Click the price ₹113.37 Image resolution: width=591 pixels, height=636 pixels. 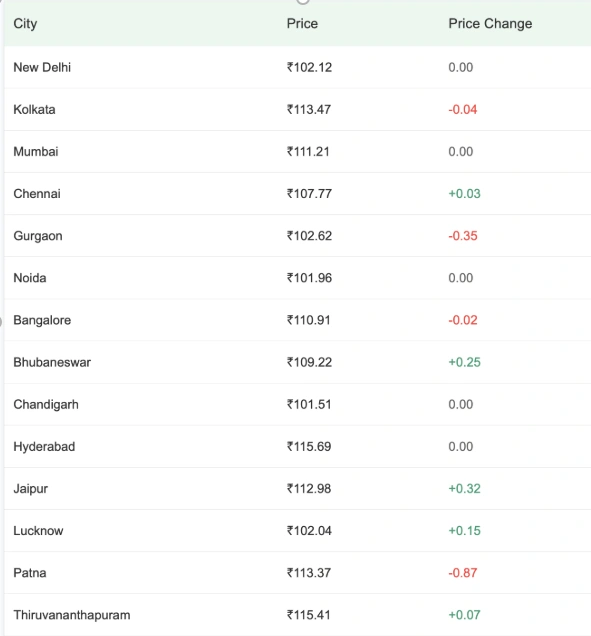(309, 573)
